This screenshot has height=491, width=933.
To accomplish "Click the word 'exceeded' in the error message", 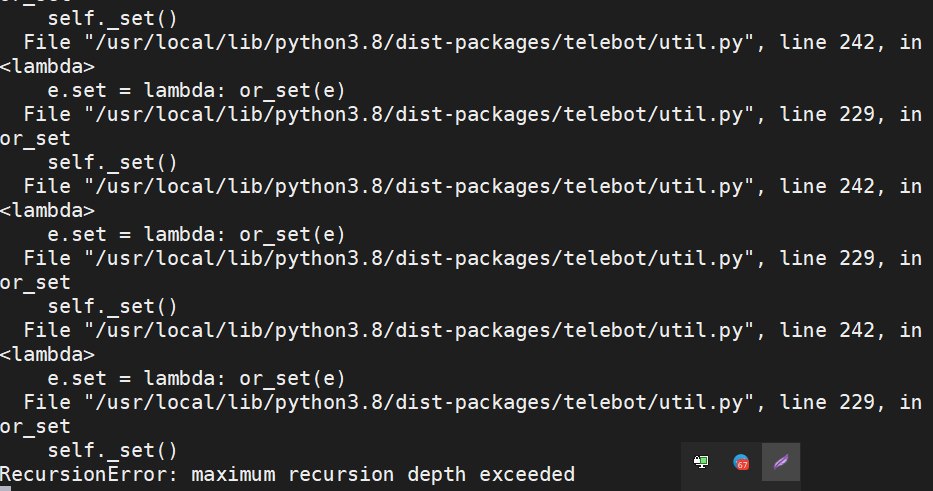I will [x=527, y=474].
